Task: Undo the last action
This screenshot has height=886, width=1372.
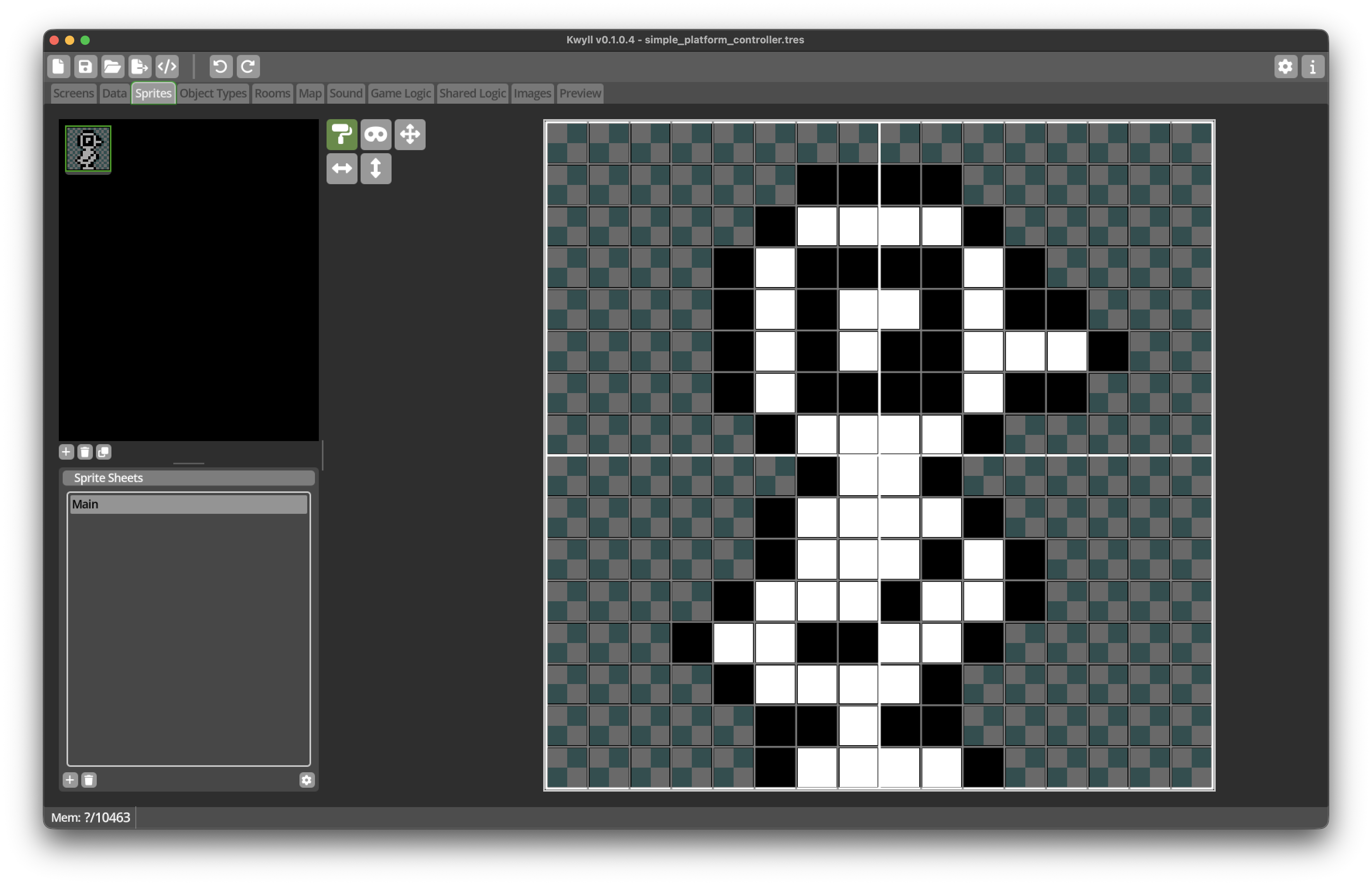Action: 221,67
